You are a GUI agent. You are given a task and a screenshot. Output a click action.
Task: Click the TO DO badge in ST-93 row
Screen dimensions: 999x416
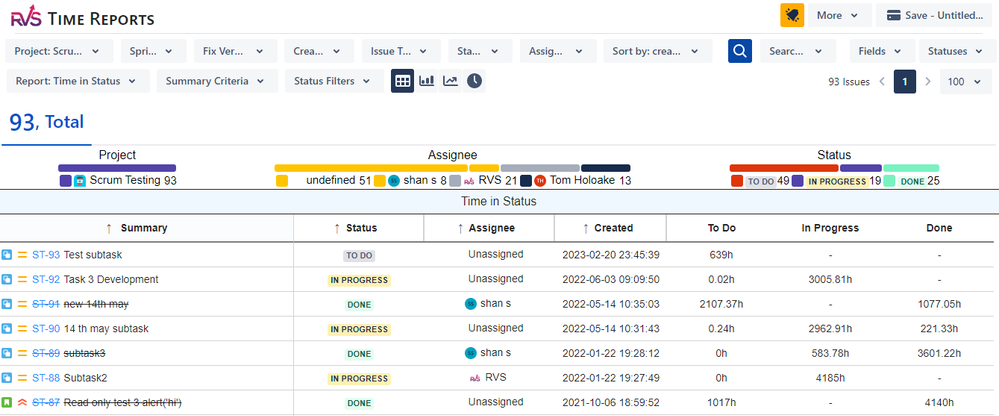tap(359, 255)
